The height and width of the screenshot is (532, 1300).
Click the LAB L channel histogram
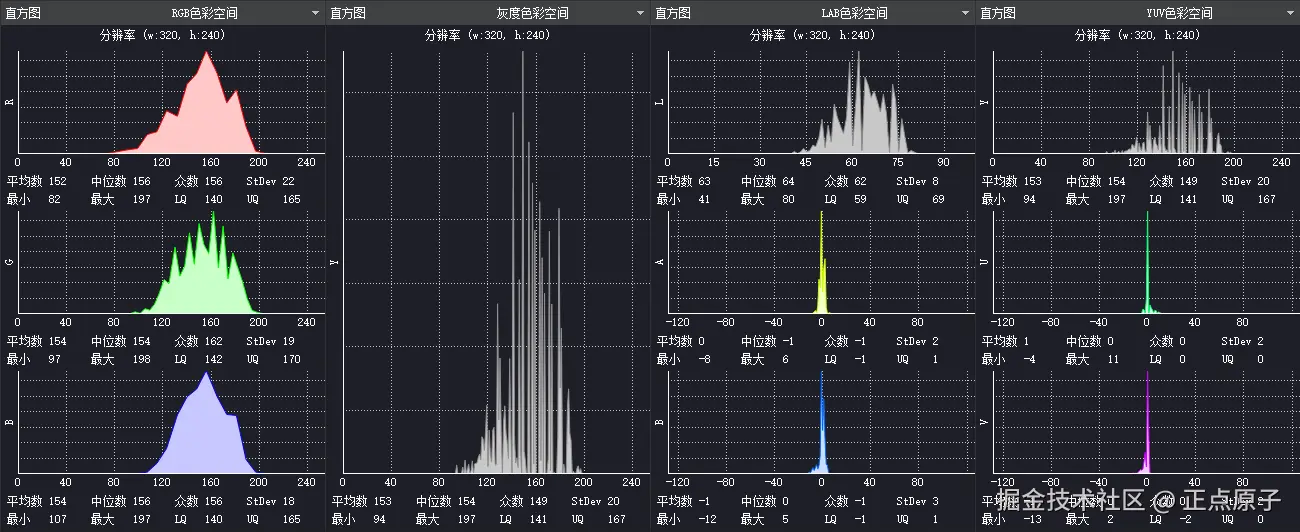tap(820, 103)
